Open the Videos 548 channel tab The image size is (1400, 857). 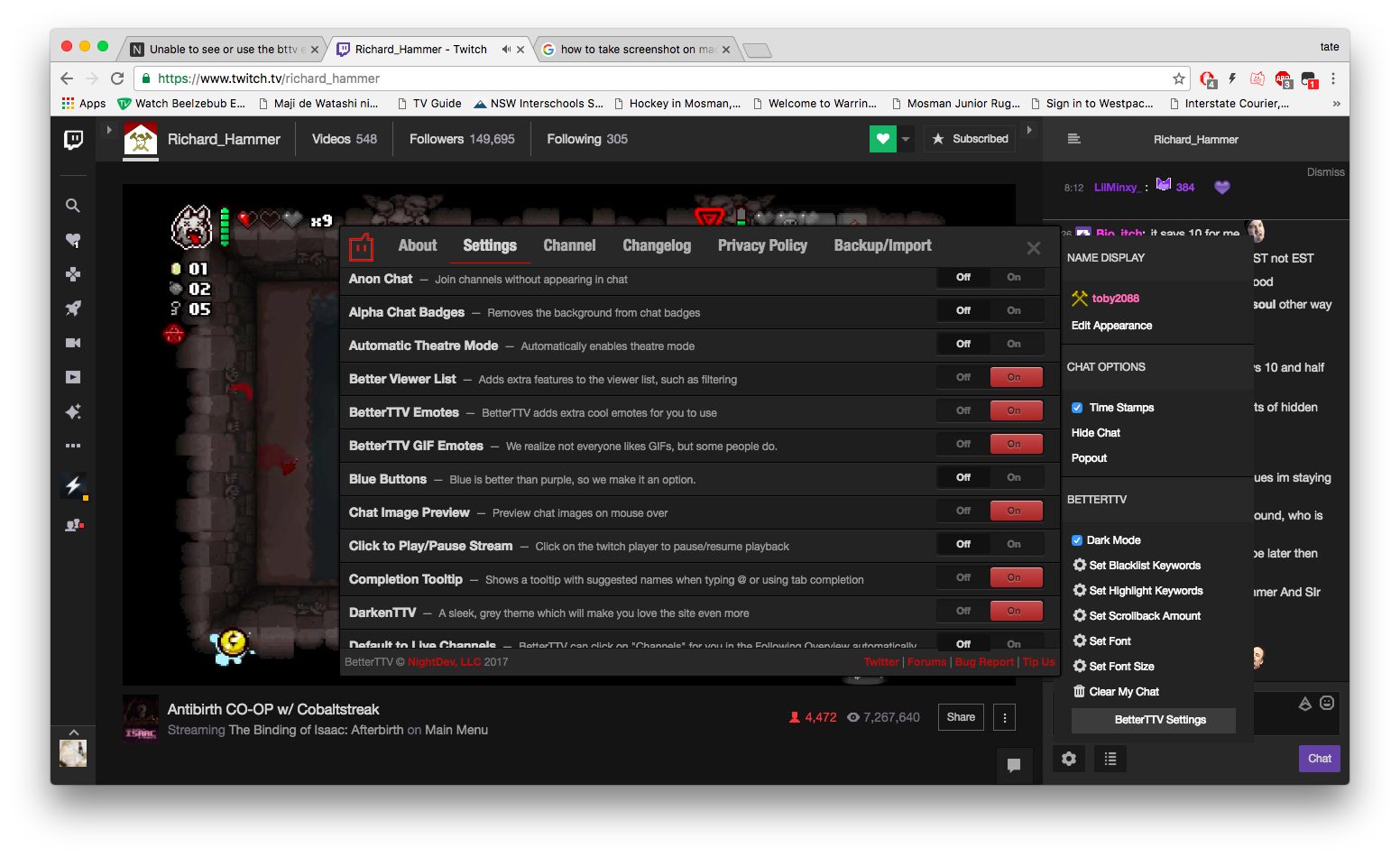[x=345, y=139]
